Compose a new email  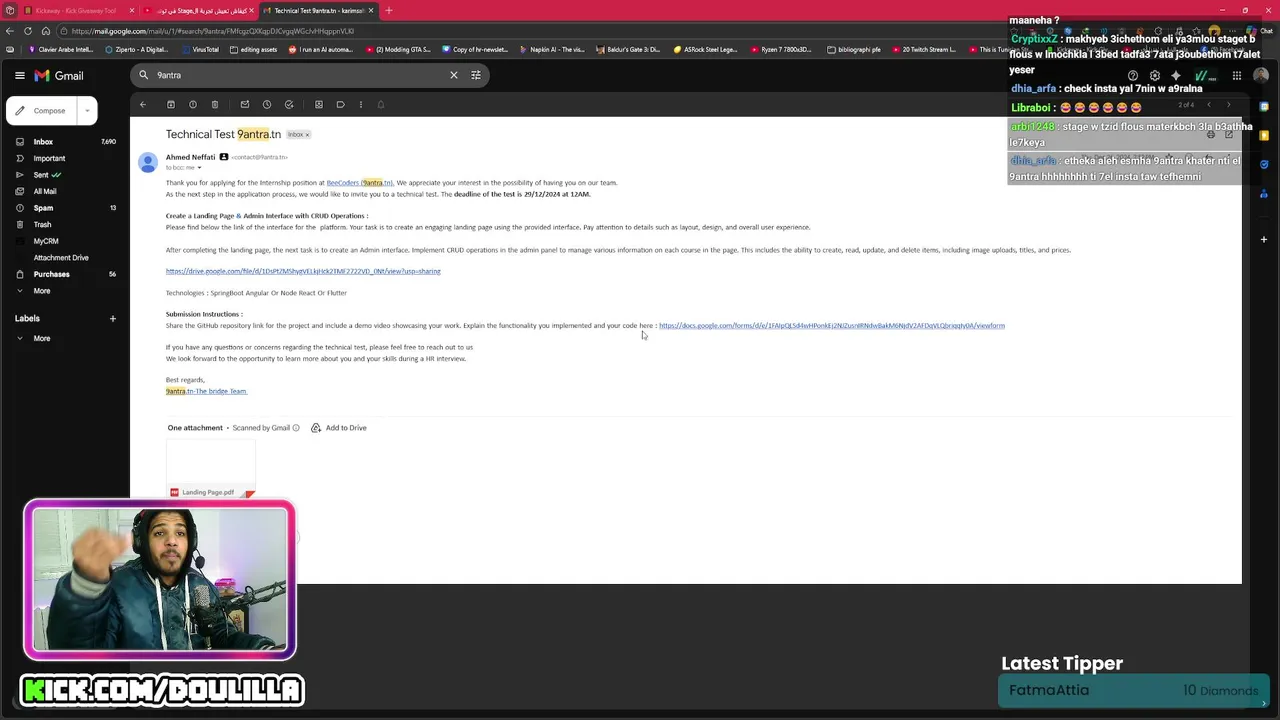[x=42, y=111]
